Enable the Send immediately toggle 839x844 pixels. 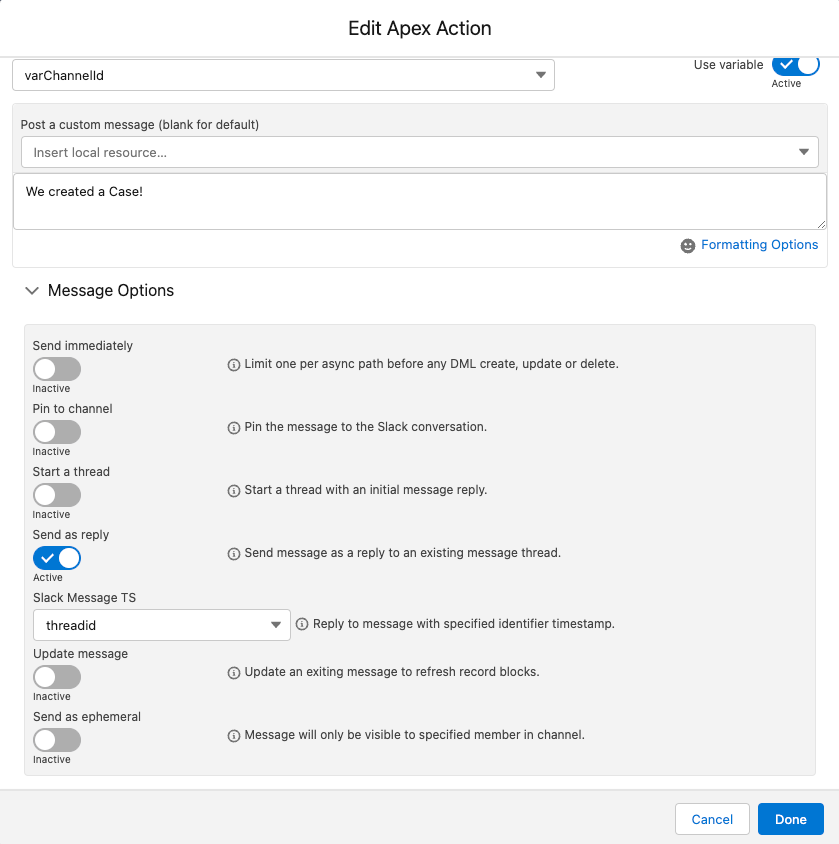tap(57, 369)
